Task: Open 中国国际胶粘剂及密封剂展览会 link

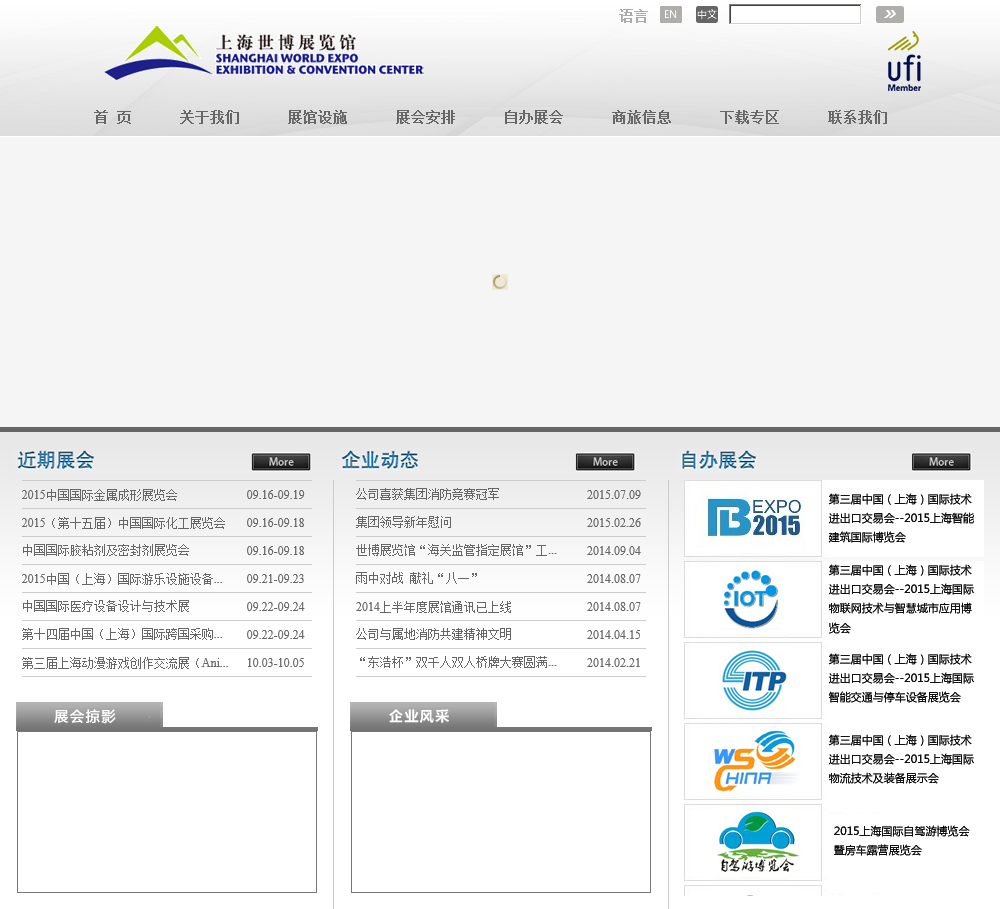Action: click(x=106, y=551)
